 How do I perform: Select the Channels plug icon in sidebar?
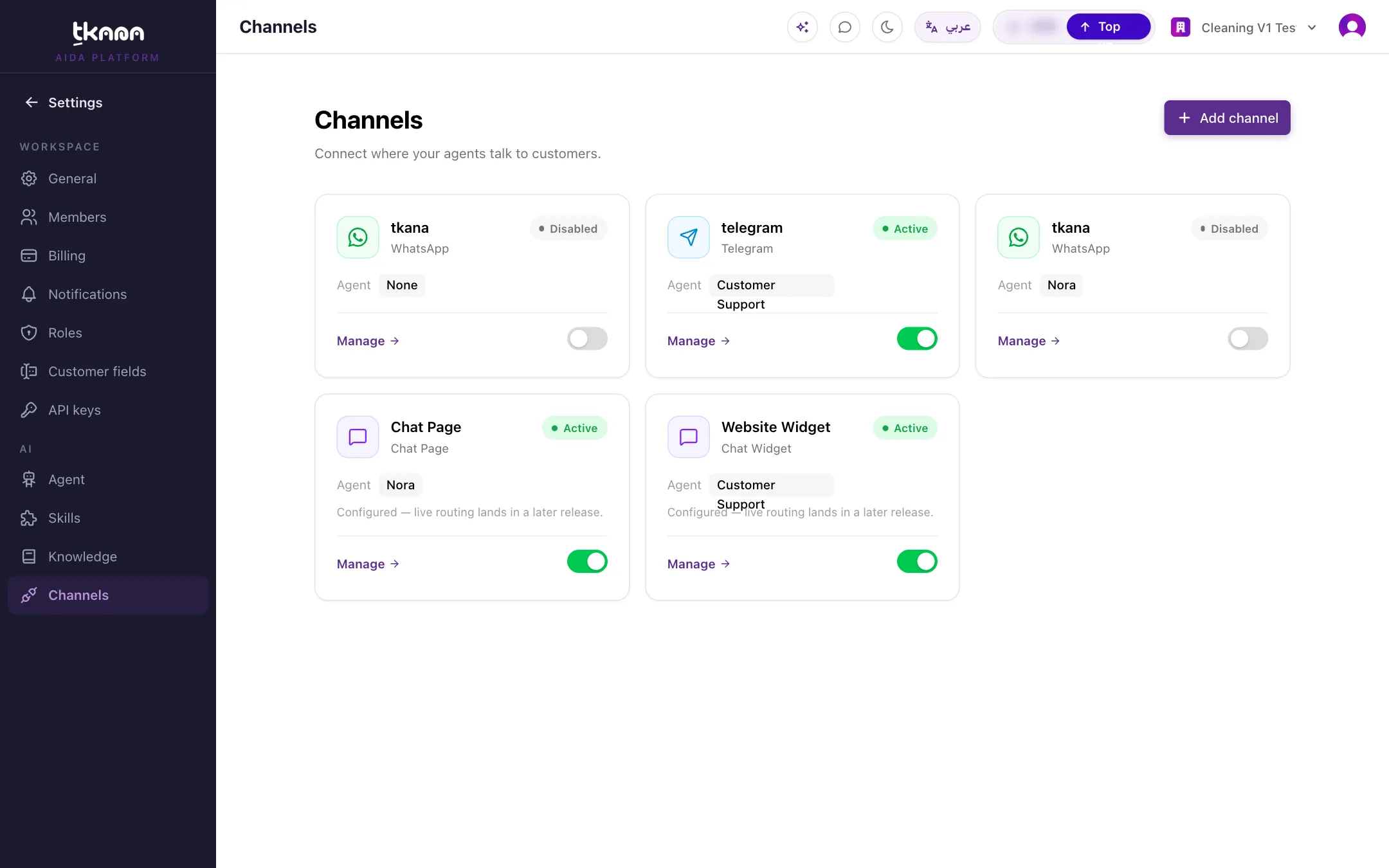29,595
